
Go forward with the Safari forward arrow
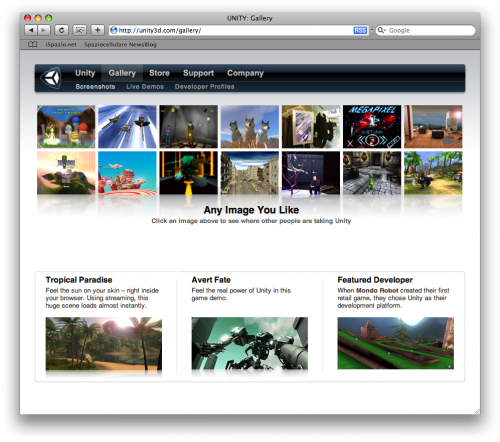click(44, 30)
